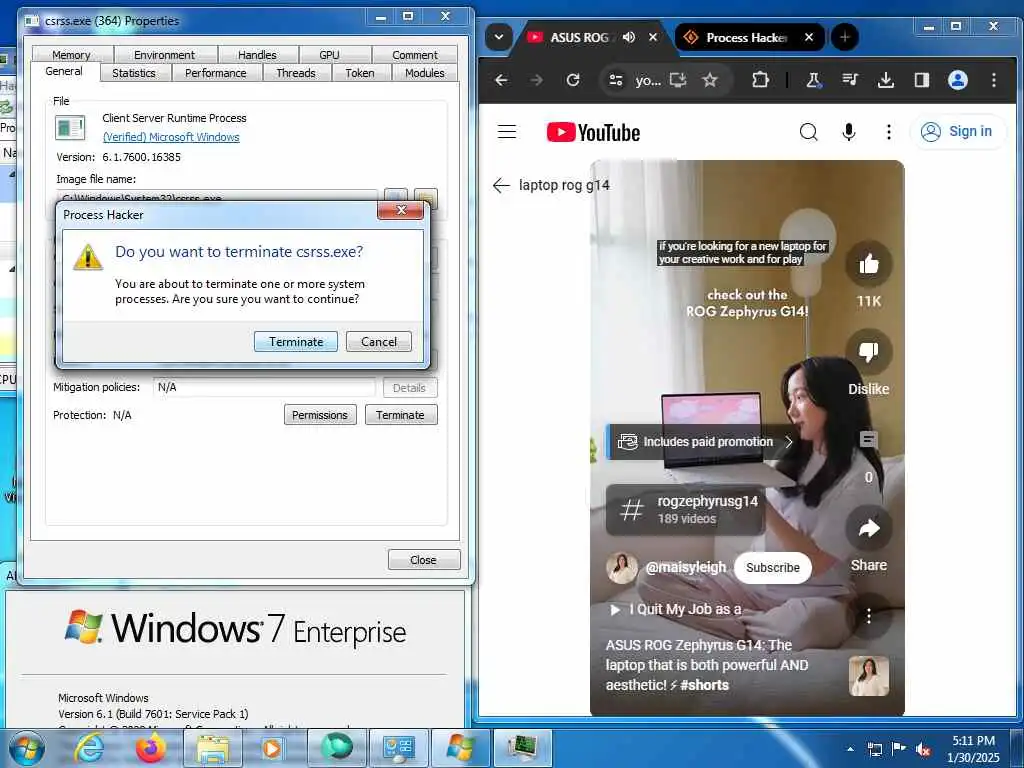Open YouTube search

coord(808,132)
